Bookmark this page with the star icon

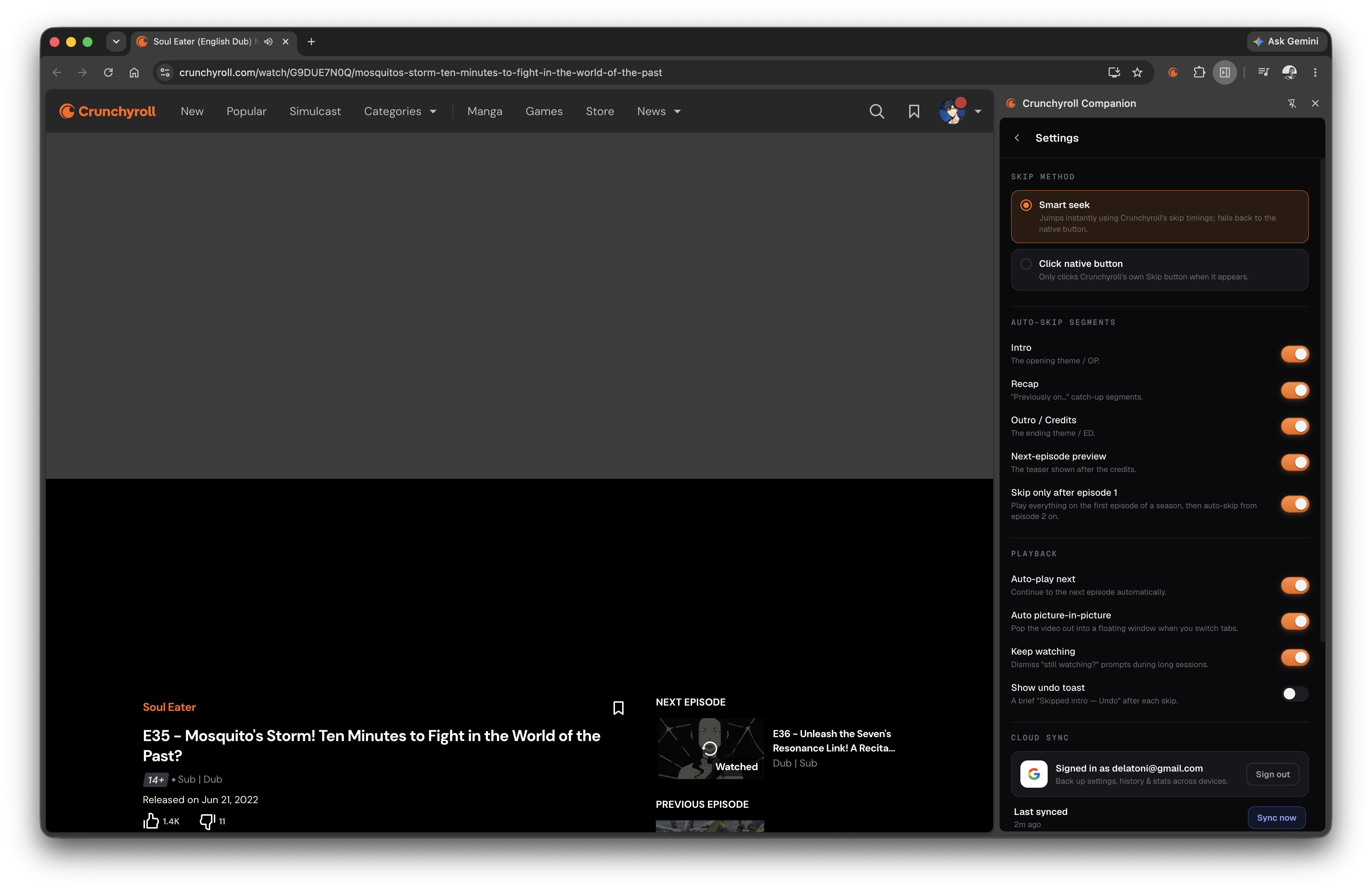pos(1137,72)
